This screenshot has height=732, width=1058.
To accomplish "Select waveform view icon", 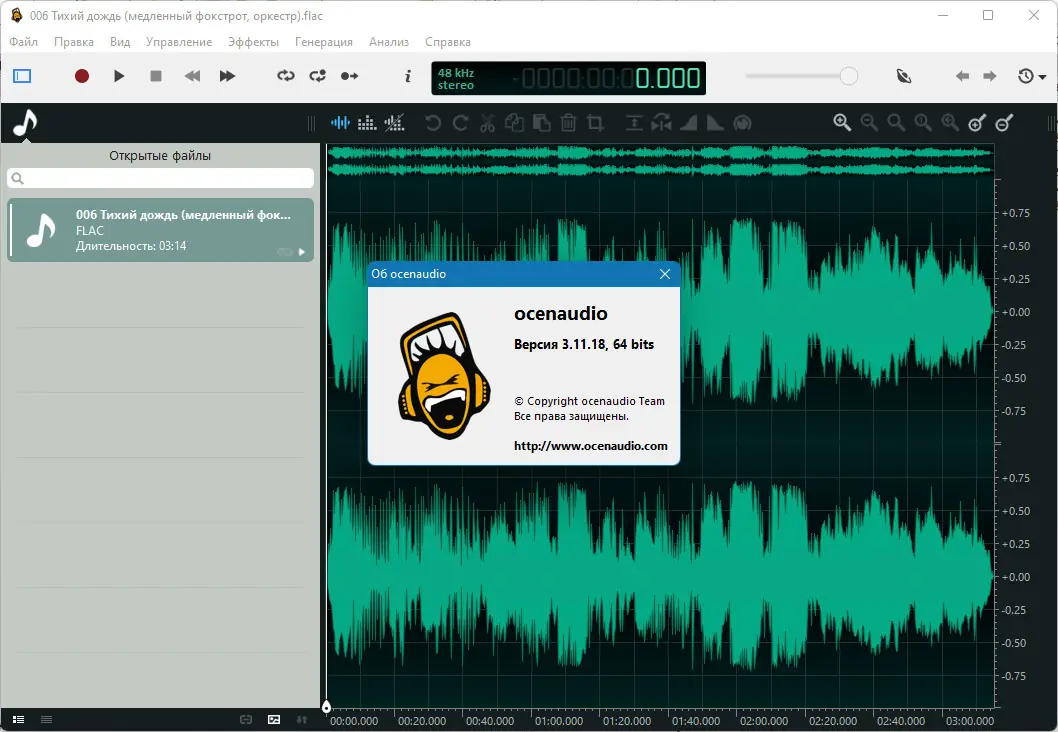I will 340,123.
